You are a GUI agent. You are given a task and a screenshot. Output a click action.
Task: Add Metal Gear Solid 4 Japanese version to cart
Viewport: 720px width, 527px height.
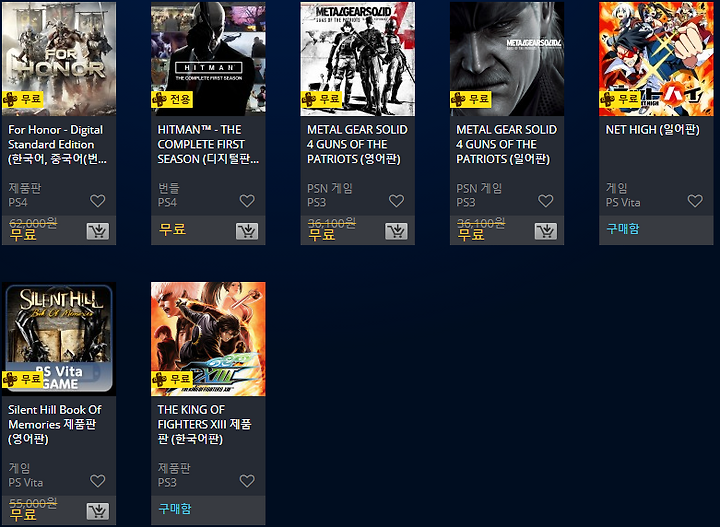pyautogui.click(x=546, y=231)
